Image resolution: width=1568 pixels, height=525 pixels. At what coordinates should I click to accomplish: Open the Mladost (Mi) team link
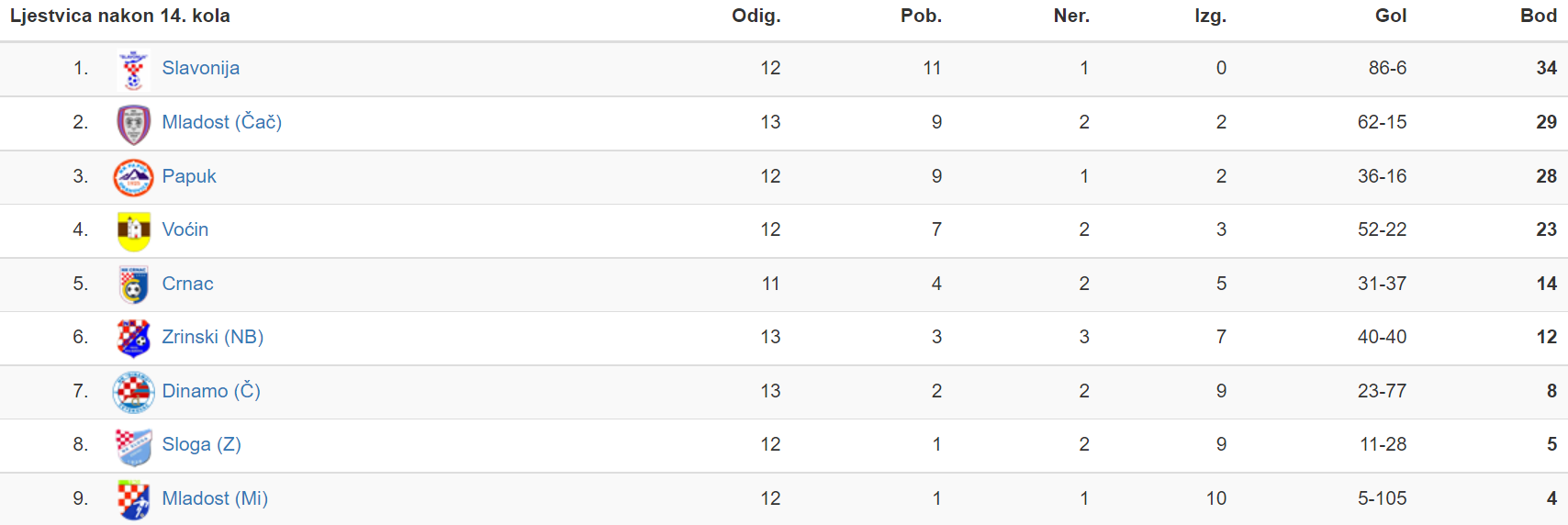pos(215,498)
